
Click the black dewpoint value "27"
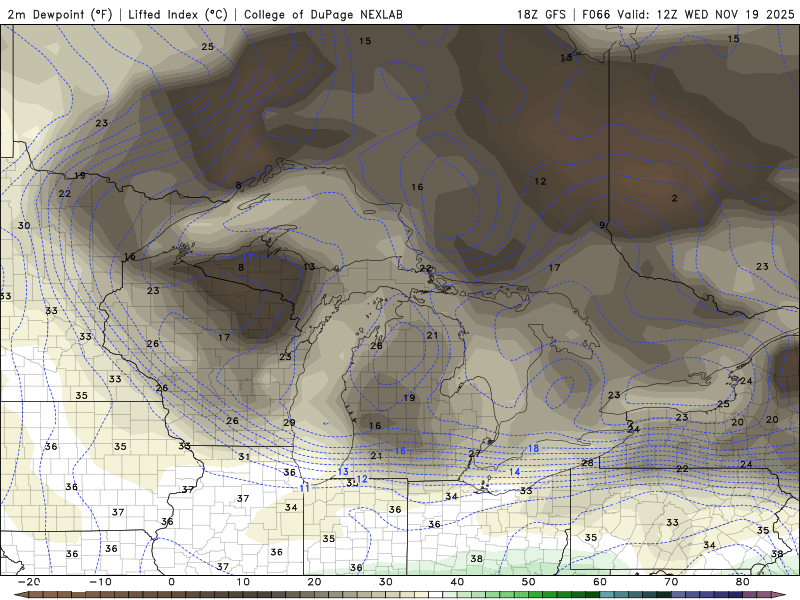click(x=474, y=453)
